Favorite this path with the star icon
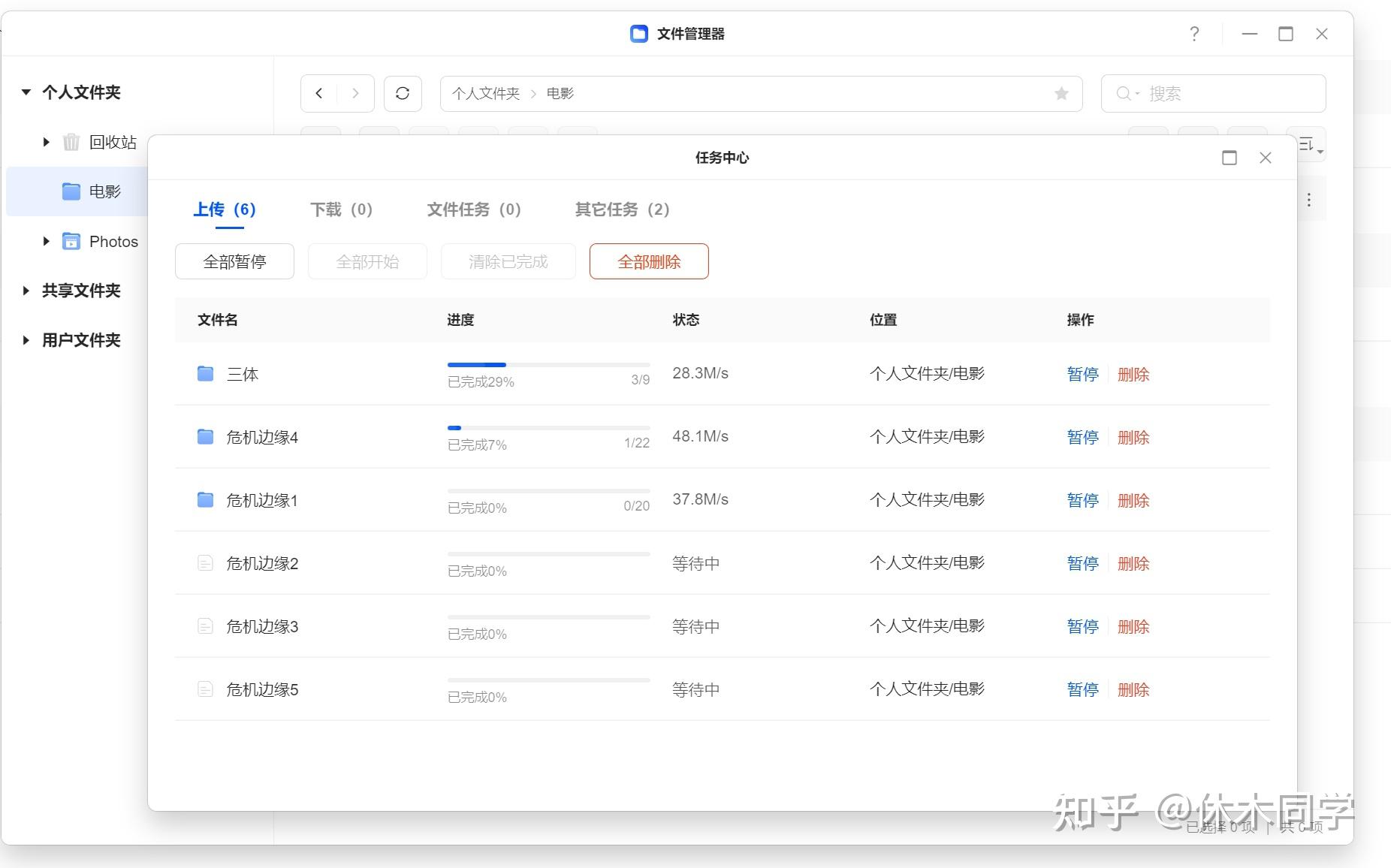This screenshot has width=1391, height=868. 1061,93
